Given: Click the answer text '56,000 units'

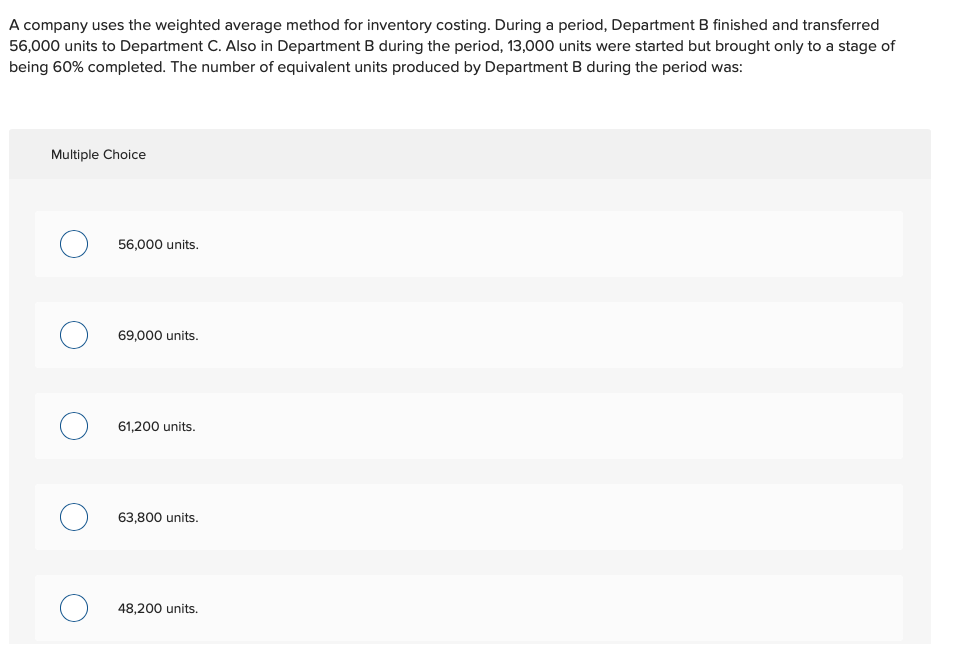Looking at the screenshot, I should (158, 244).
